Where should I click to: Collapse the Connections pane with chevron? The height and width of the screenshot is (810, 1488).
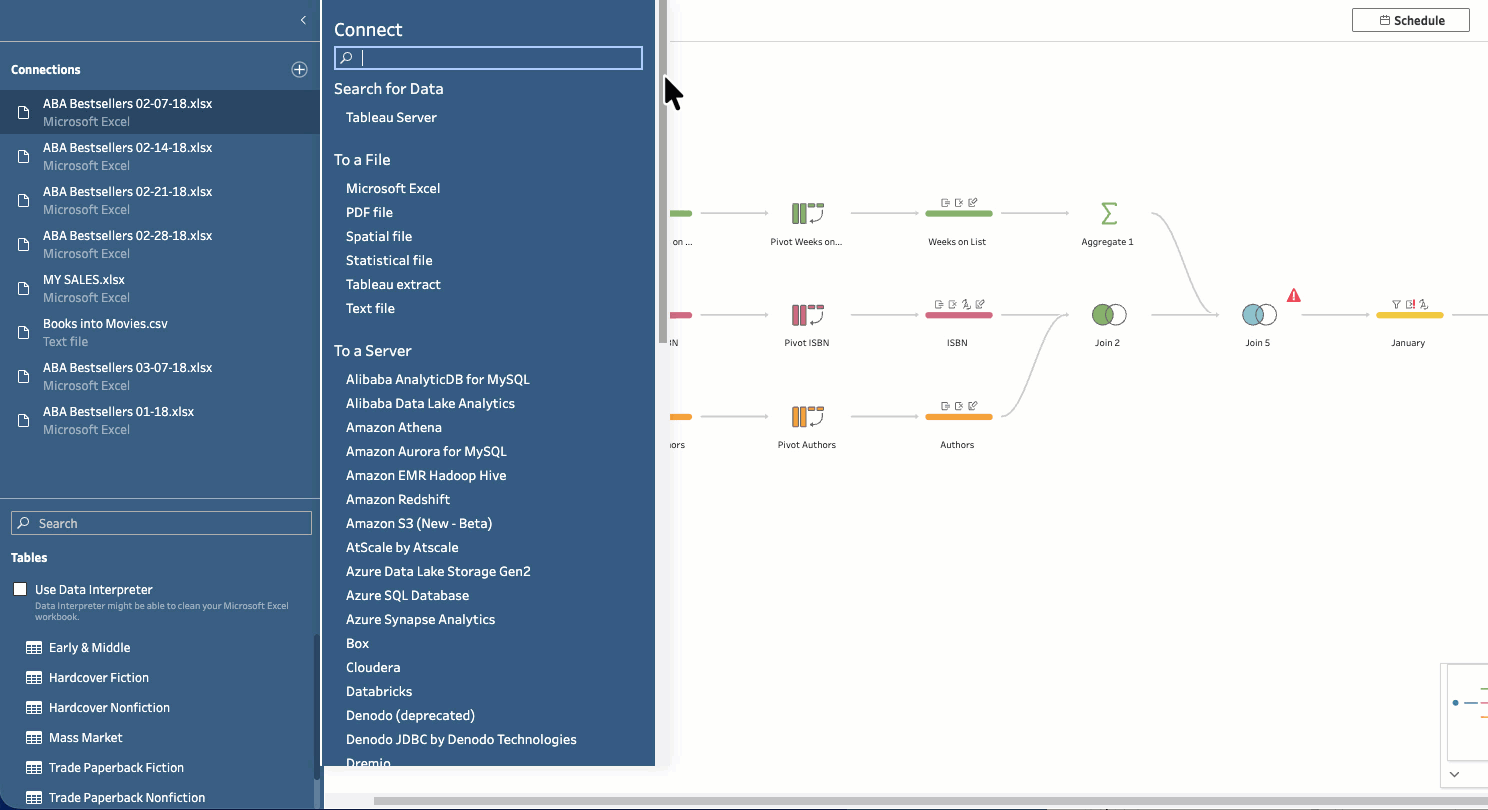tap(303, 20)
